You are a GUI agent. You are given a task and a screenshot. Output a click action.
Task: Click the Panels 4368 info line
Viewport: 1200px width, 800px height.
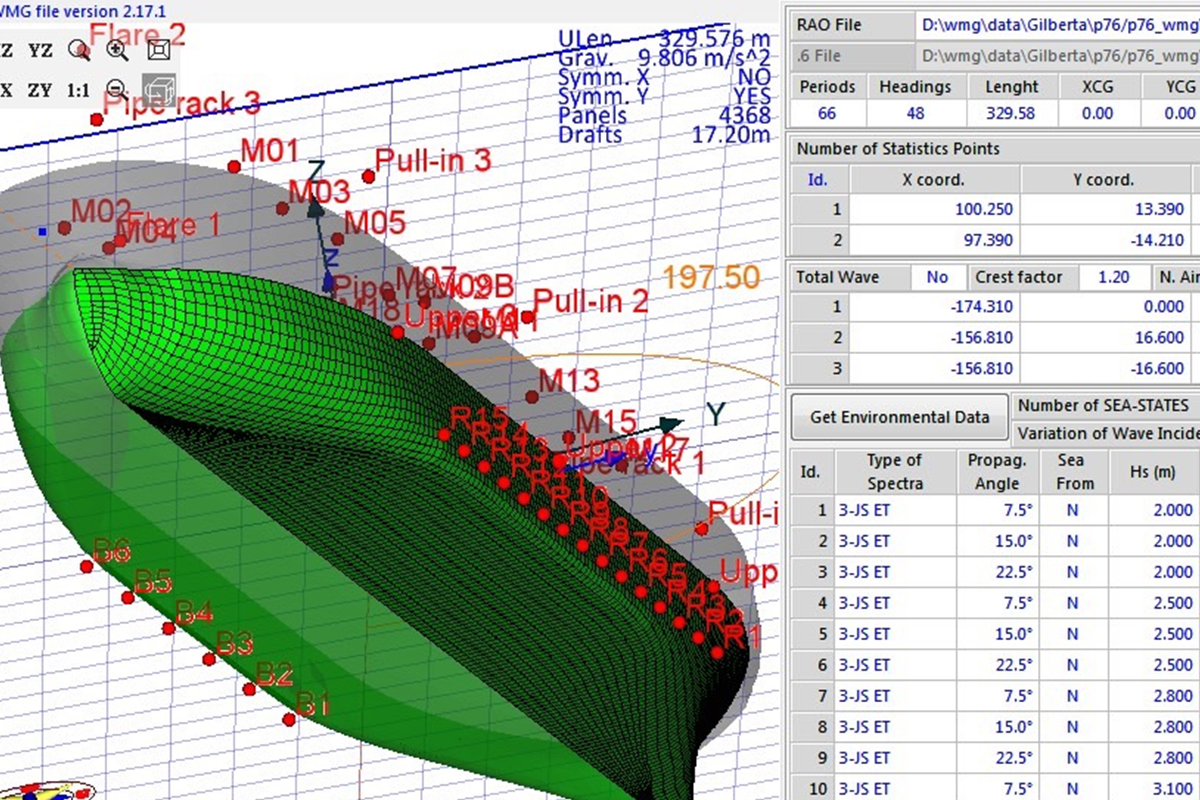point(664,116)
